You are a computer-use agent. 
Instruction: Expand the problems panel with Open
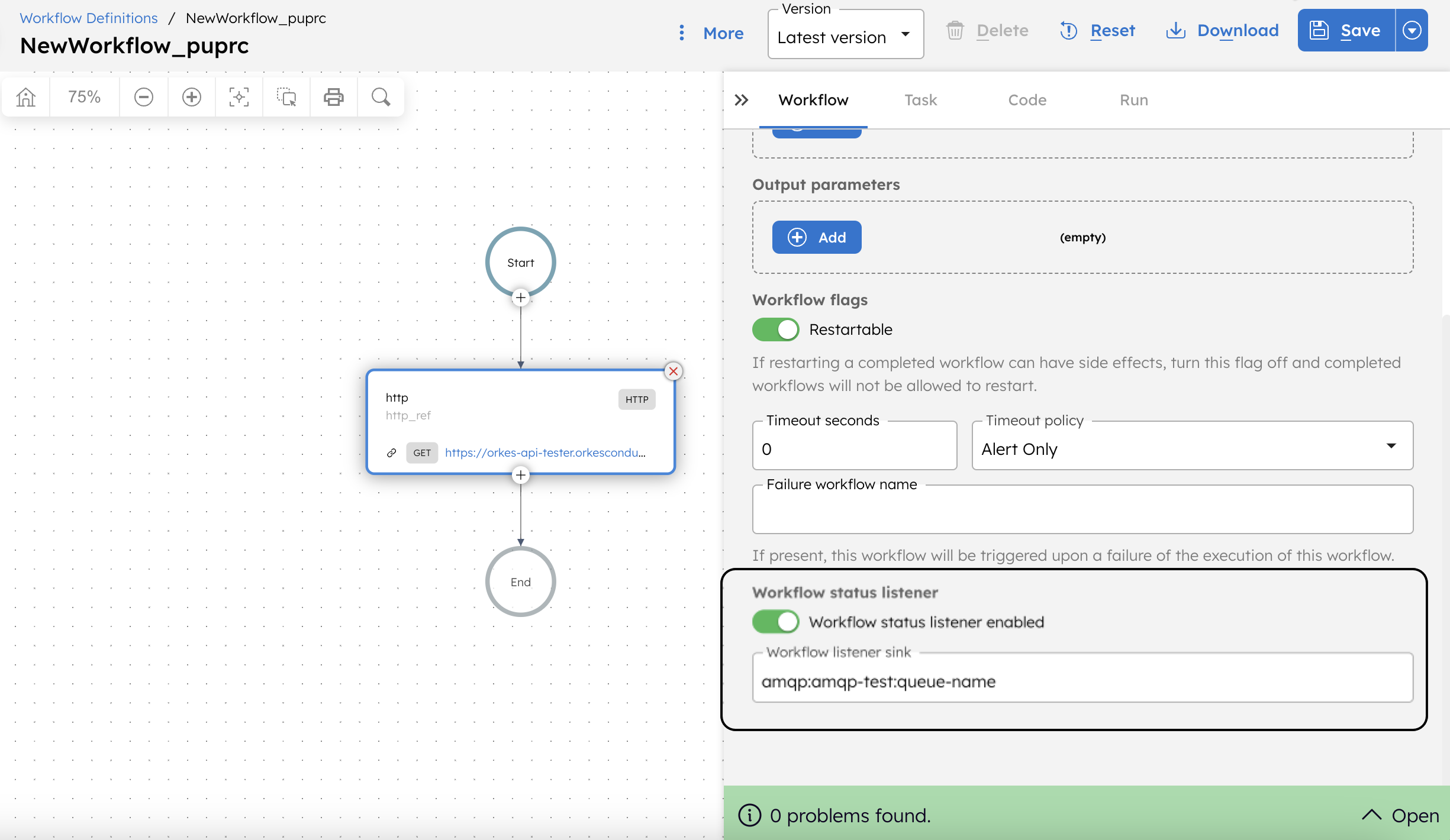tap(1400, 815)
